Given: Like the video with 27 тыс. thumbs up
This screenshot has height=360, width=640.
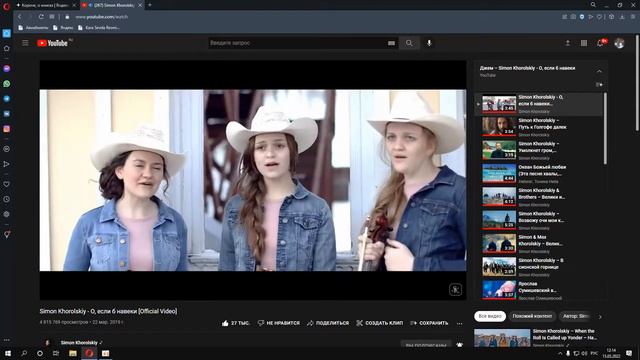Looking at the screenshot, I should pyautogui.click(x=236, y=323).
